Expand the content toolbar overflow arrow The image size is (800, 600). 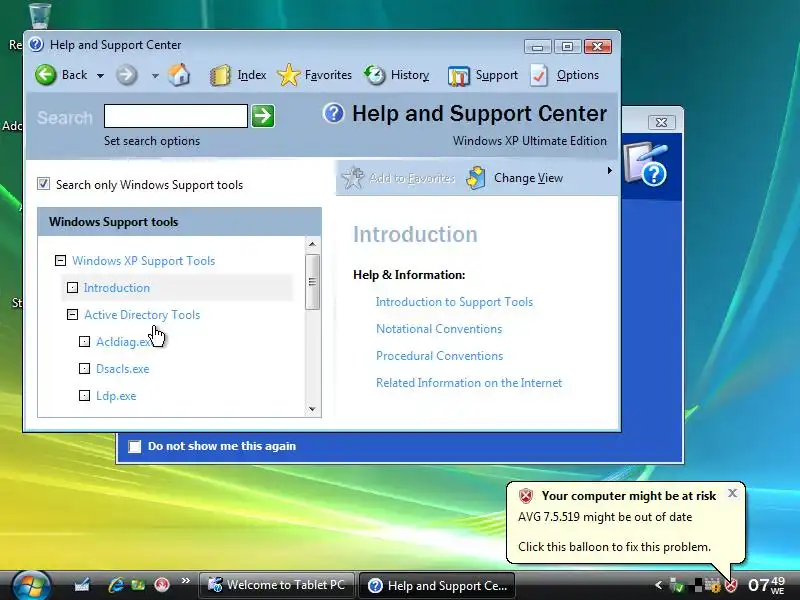[x=609, y=170]
